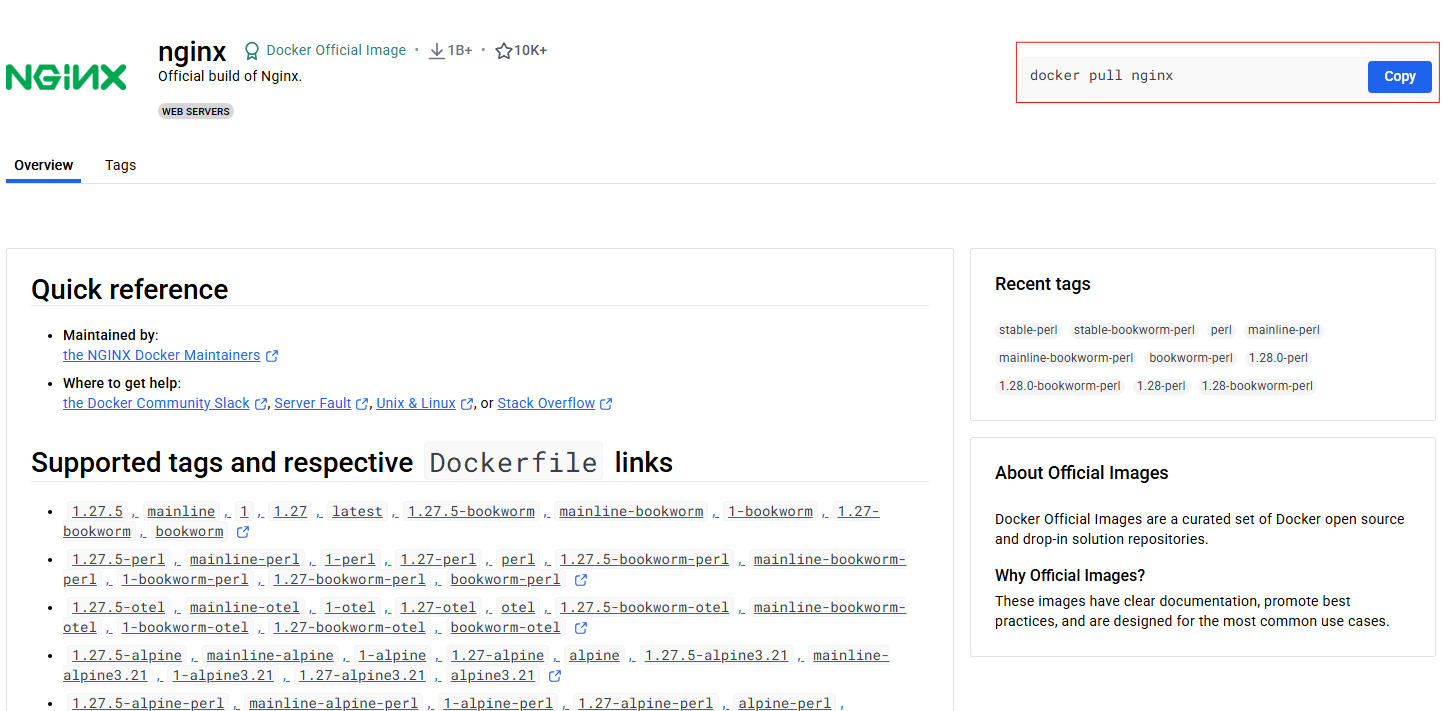Select the stable-perl recent tag
This screenshot has height=711, width=1456.
tap(1028, 330)
